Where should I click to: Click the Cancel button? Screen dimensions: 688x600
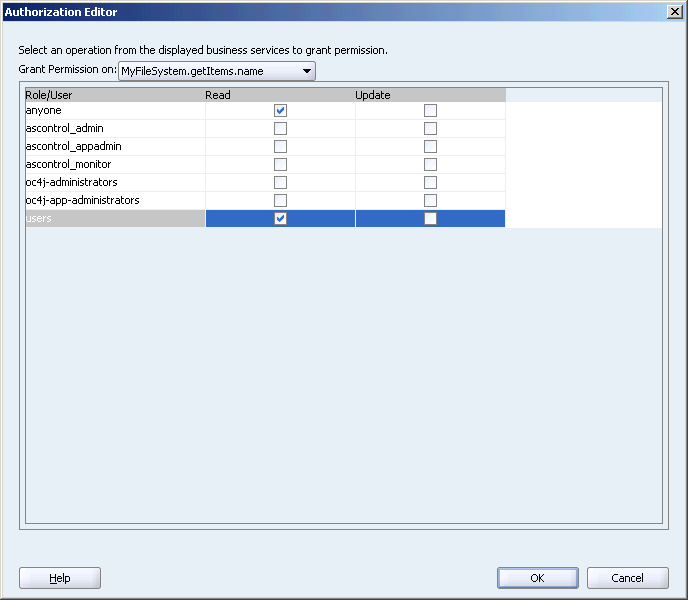click(627, 578)
